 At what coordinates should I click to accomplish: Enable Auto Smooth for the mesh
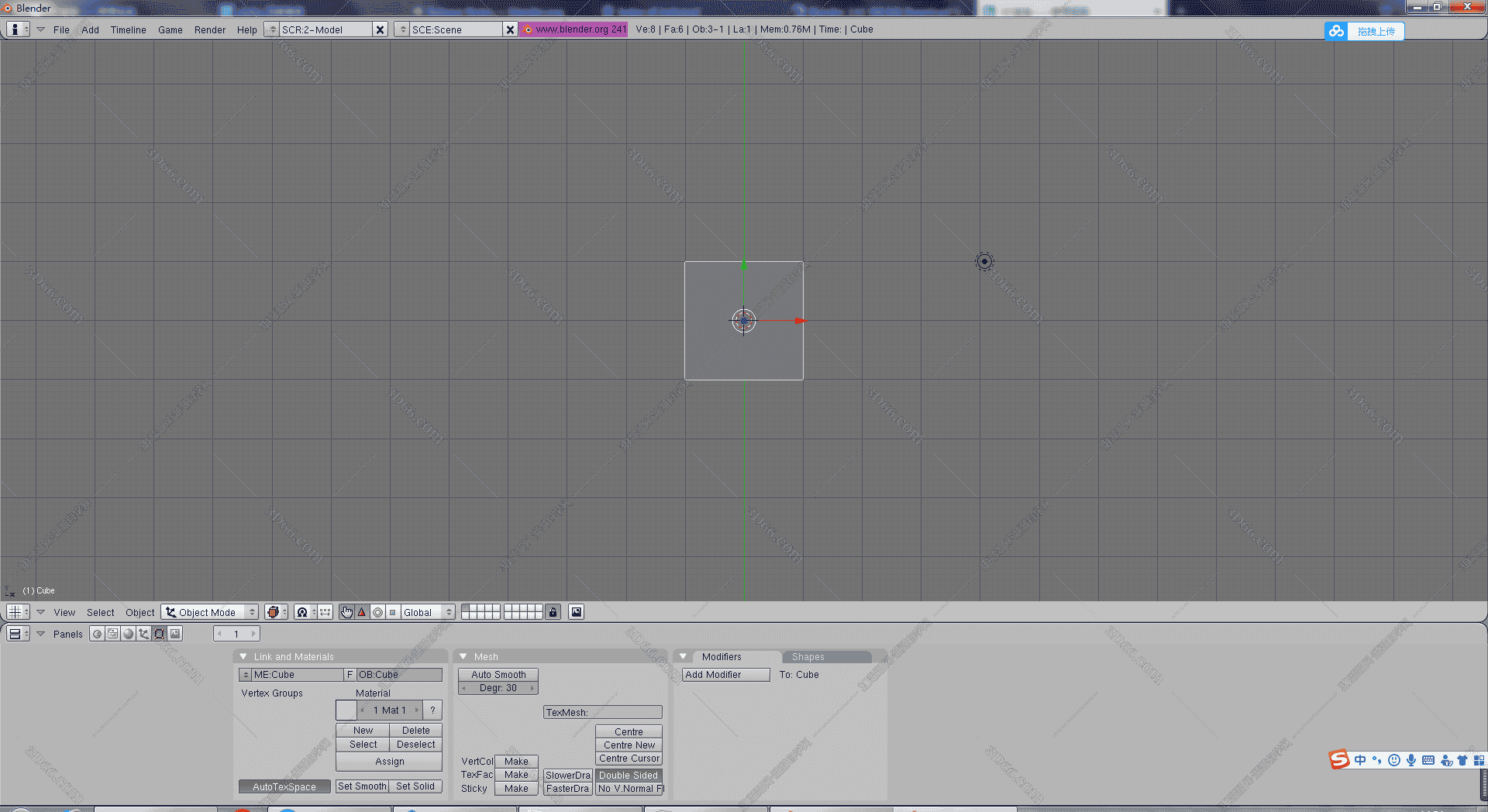tap(498, 675)
